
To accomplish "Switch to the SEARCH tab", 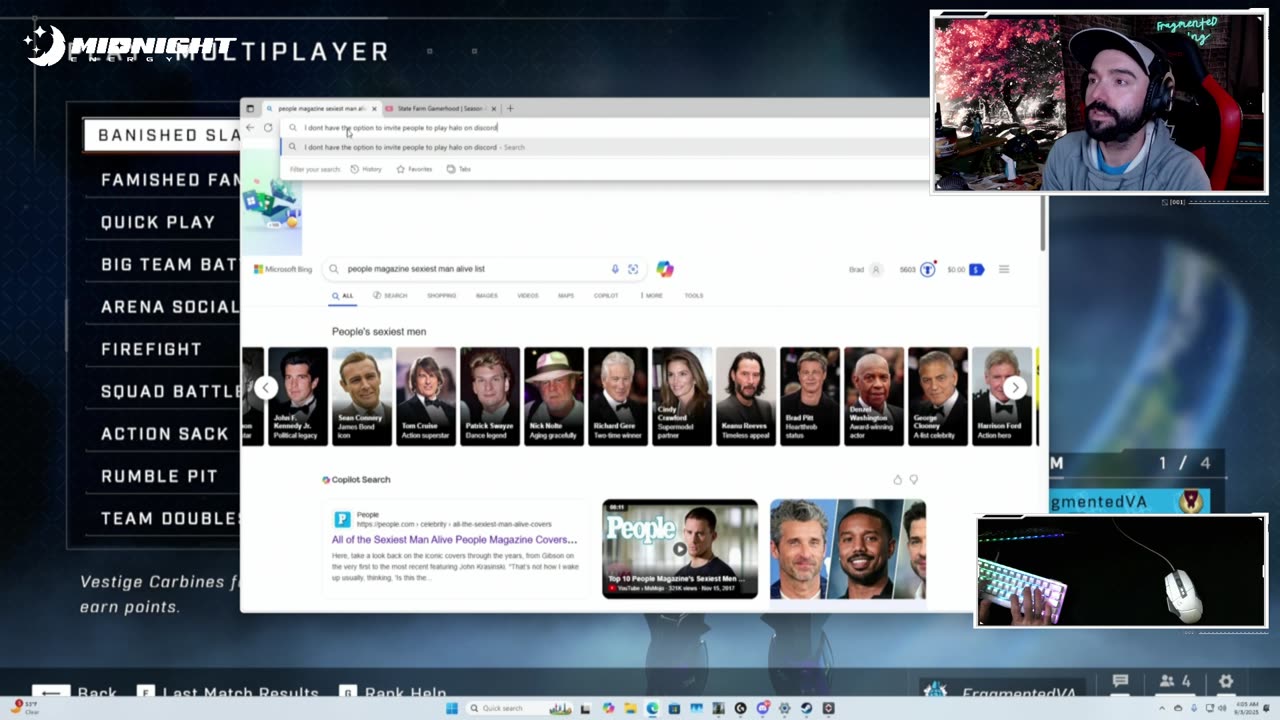I will [390, 296].
